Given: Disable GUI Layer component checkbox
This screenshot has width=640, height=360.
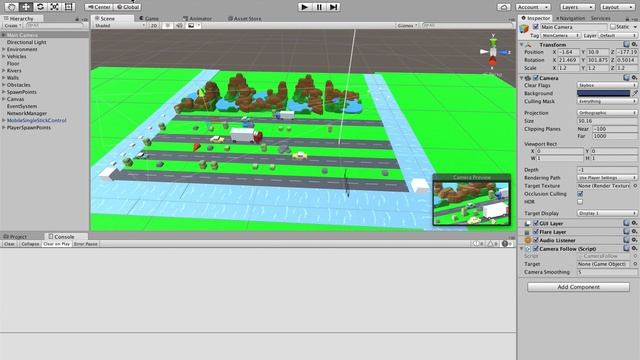Looking at the screenshot, I should pyautogui.click(x=536, y=223).
